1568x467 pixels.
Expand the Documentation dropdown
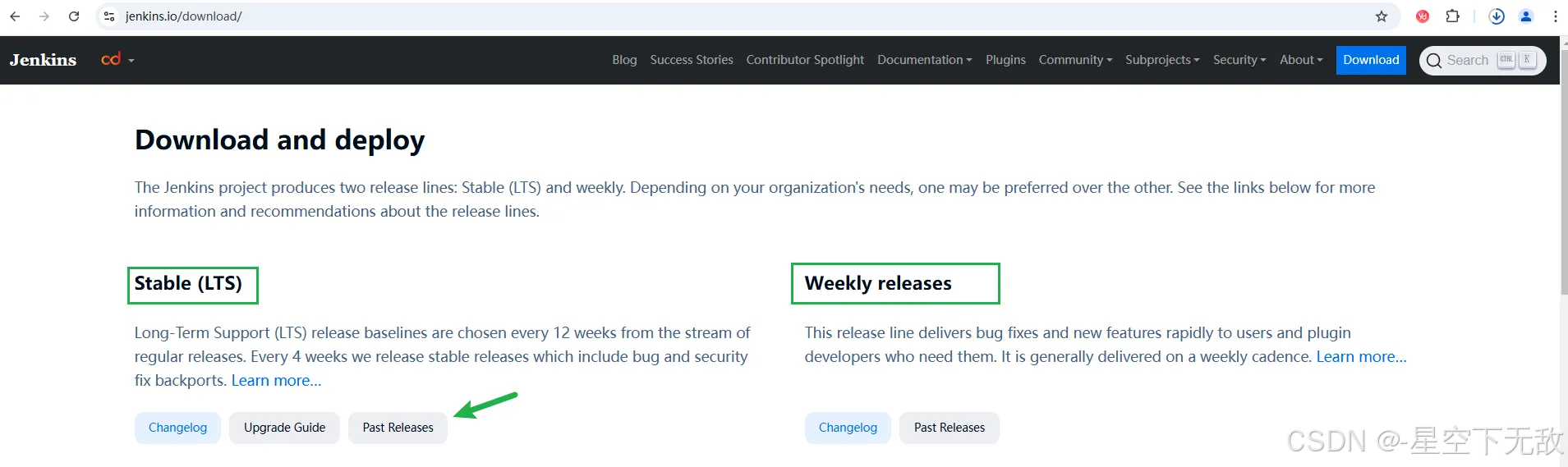[924, 60]
